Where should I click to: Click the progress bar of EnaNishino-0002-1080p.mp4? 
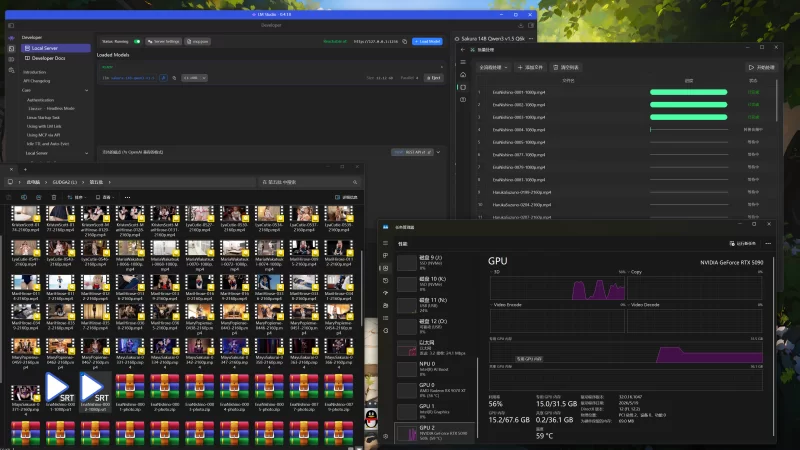[x=688, y=105]
